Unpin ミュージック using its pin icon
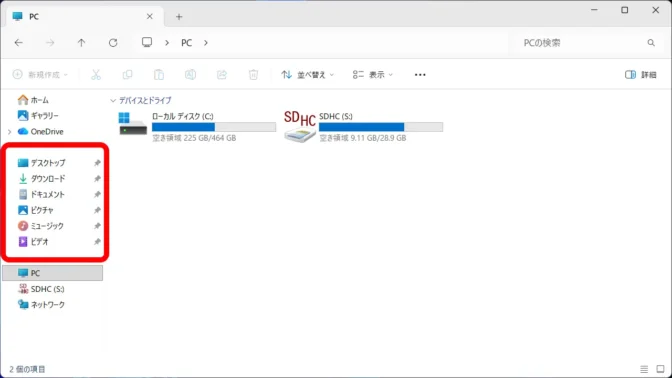Image resolution: width=672 pixels, height=378 pixels. point(97,226)
